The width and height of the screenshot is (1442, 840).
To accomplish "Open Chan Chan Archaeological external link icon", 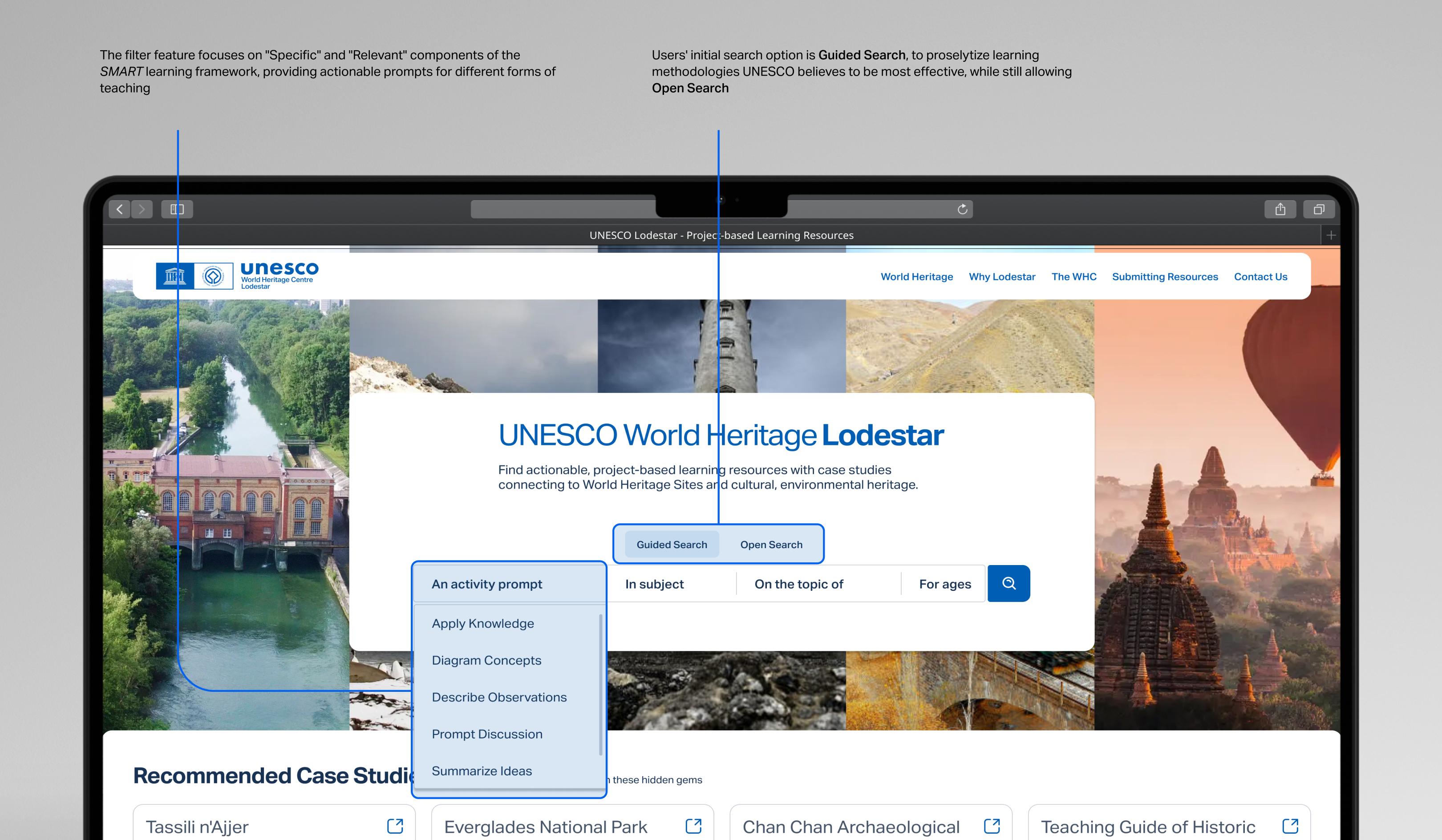I will tap(992, 826).
